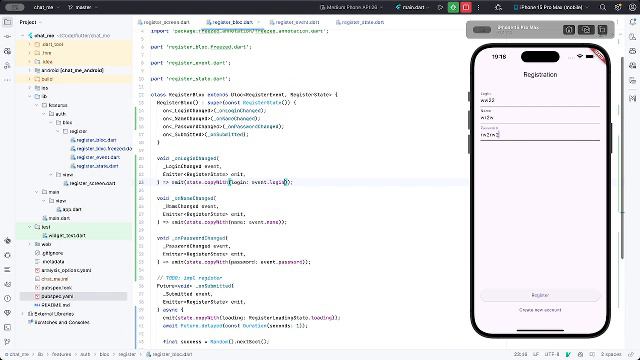This screenshot has height=360, width=640.
Task: Click the simulator rotate device icon
Action: tap(602, 30)
